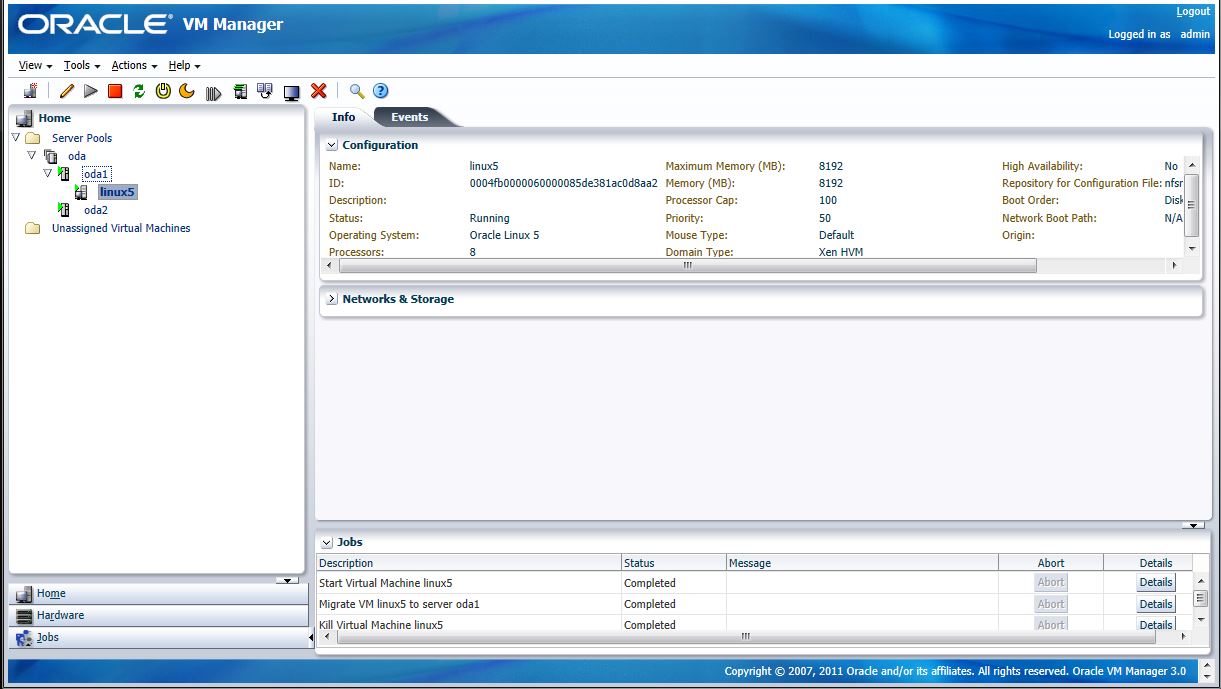
Task: Click the Server Pools folder icon
Action: coord(32,138)
